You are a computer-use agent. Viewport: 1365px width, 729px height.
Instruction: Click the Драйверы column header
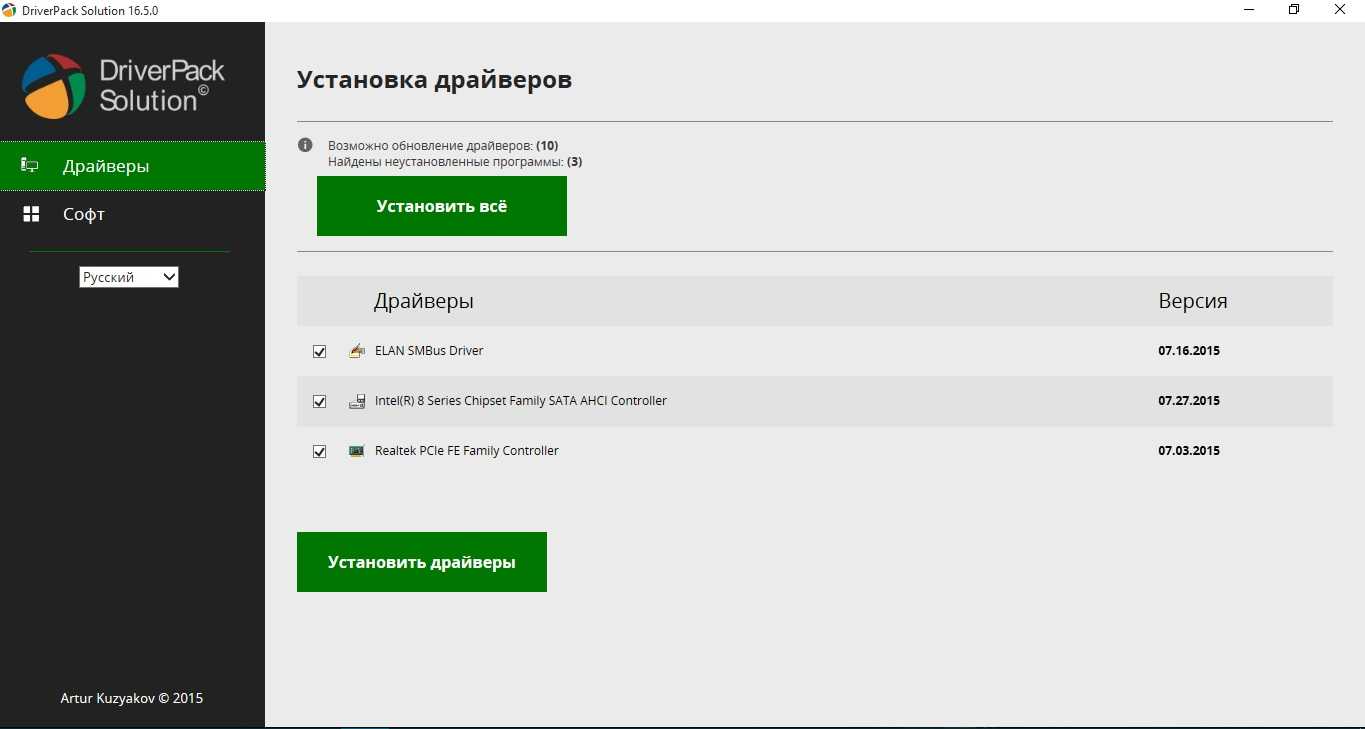pos(424,301)
